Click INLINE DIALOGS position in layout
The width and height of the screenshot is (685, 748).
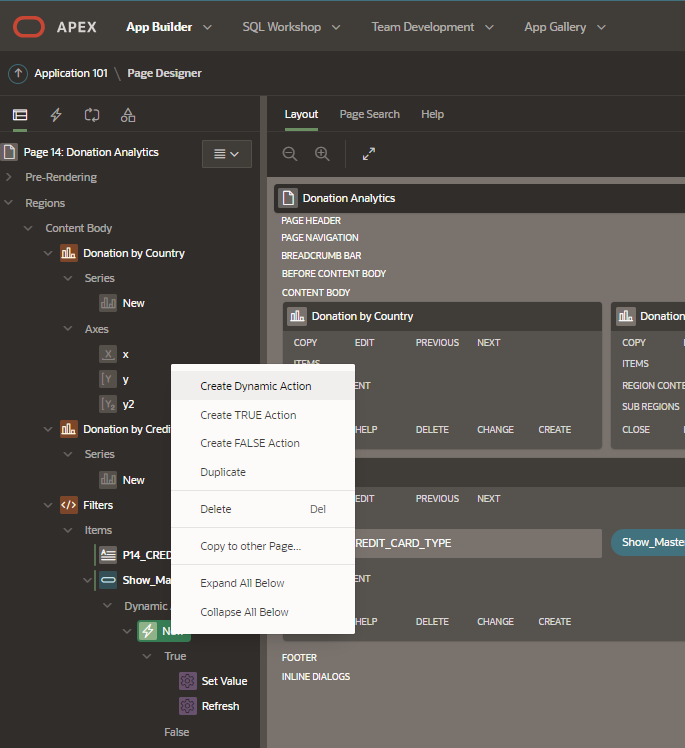coord(316,676)
